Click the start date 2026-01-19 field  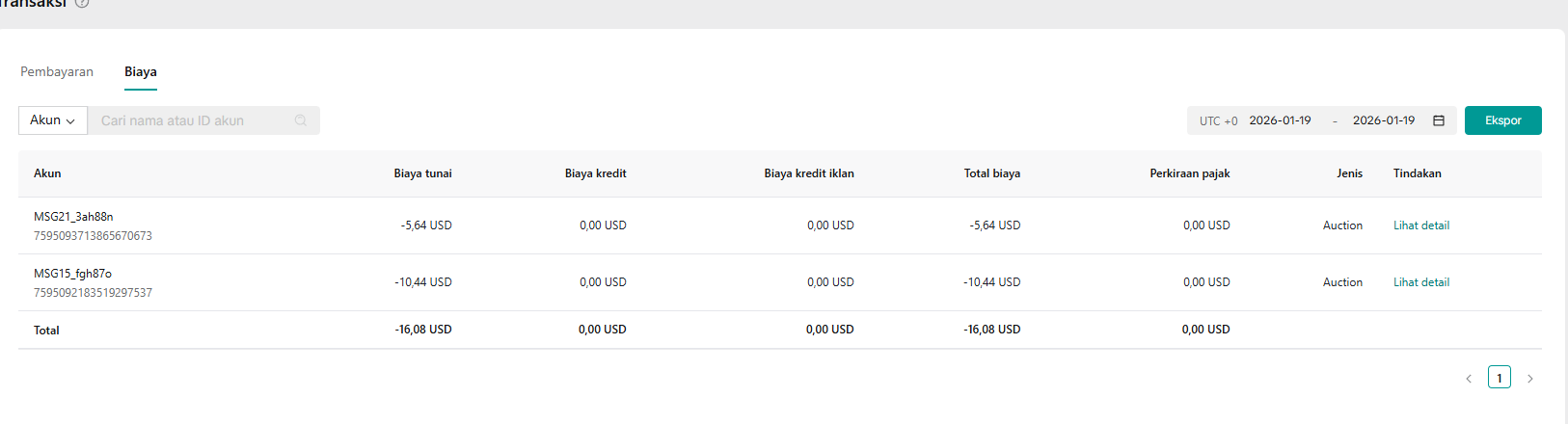coord(1280,120)
